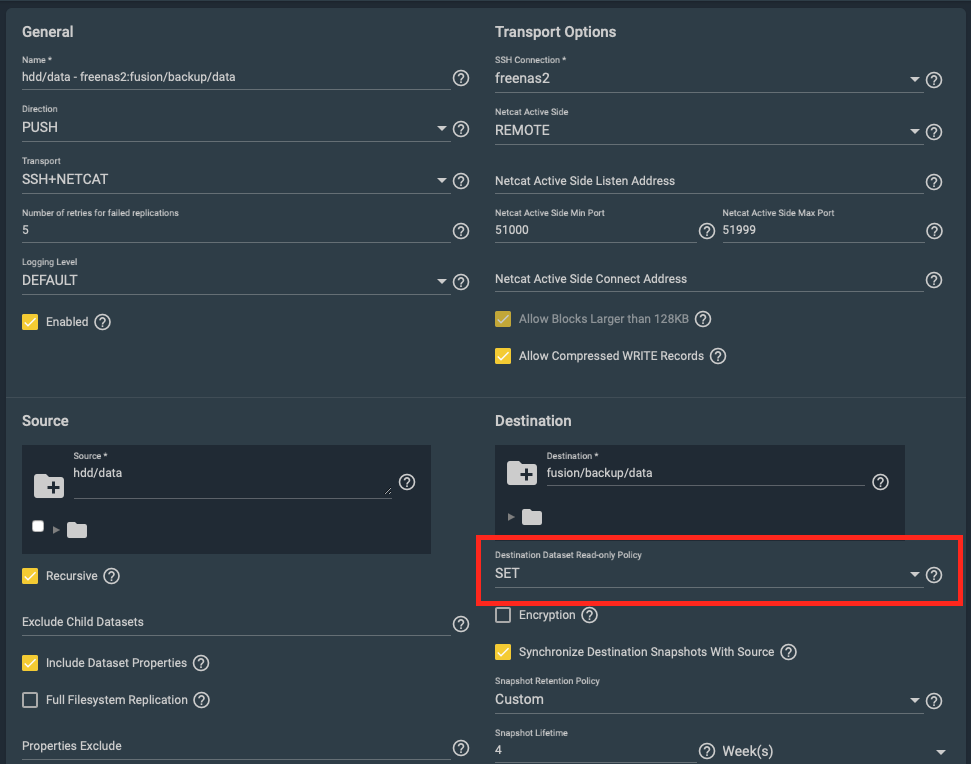Open help for the Name field

click(x=461, y=78)
